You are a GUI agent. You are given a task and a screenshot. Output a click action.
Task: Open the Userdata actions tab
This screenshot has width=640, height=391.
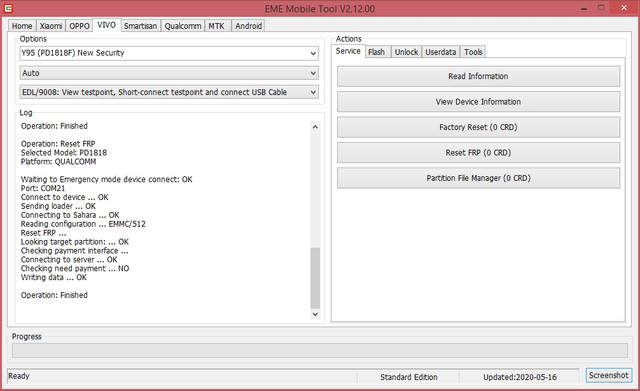[x=441, y=52]
